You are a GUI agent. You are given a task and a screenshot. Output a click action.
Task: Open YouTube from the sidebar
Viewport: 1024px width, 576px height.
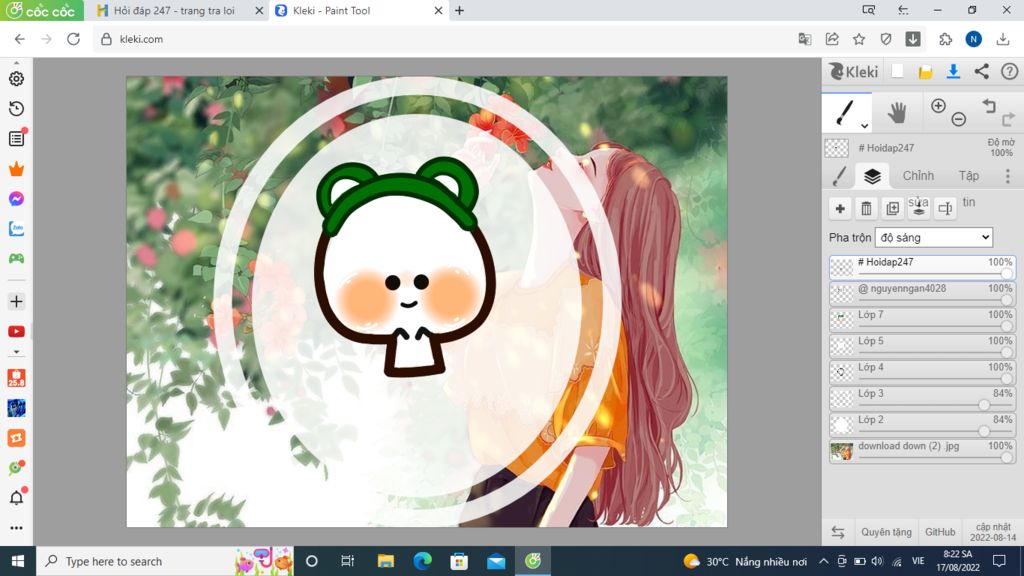(16, 331)
